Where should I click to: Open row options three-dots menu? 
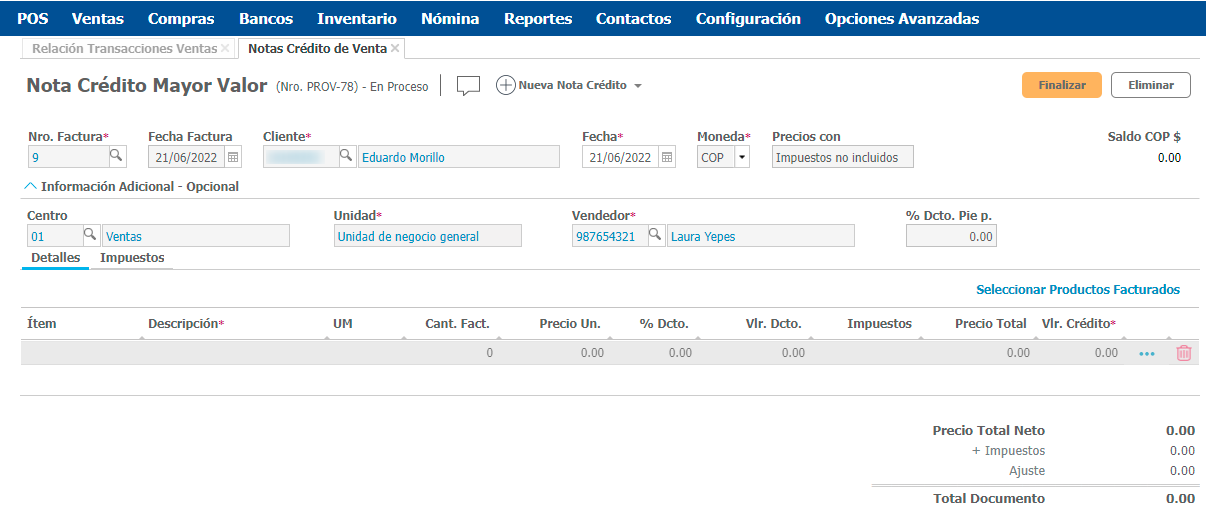[x=1146, y=353]
